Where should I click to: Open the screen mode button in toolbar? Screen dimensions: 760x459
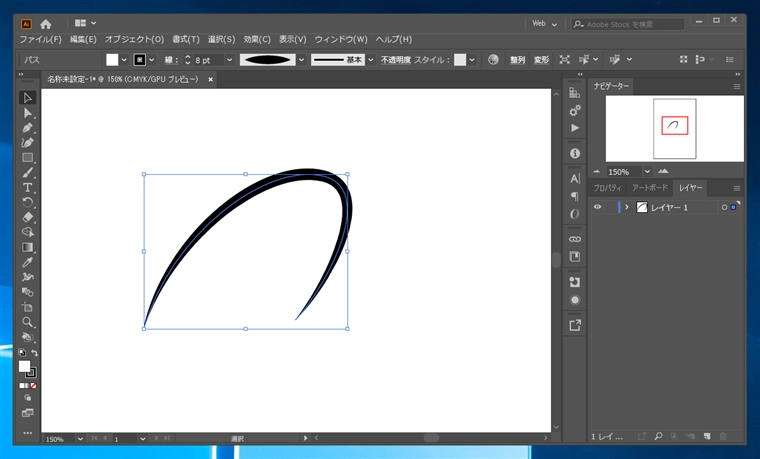click(28, 413)
